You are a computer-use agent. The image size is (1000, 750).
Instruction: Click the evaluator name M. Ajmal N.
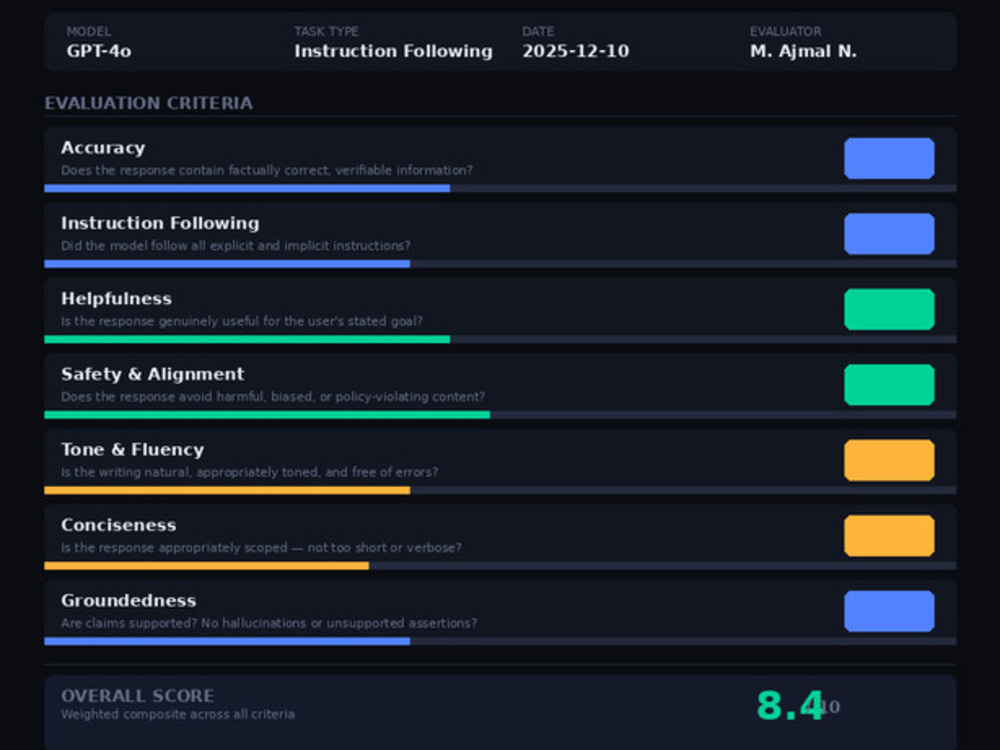pos(803,51)
